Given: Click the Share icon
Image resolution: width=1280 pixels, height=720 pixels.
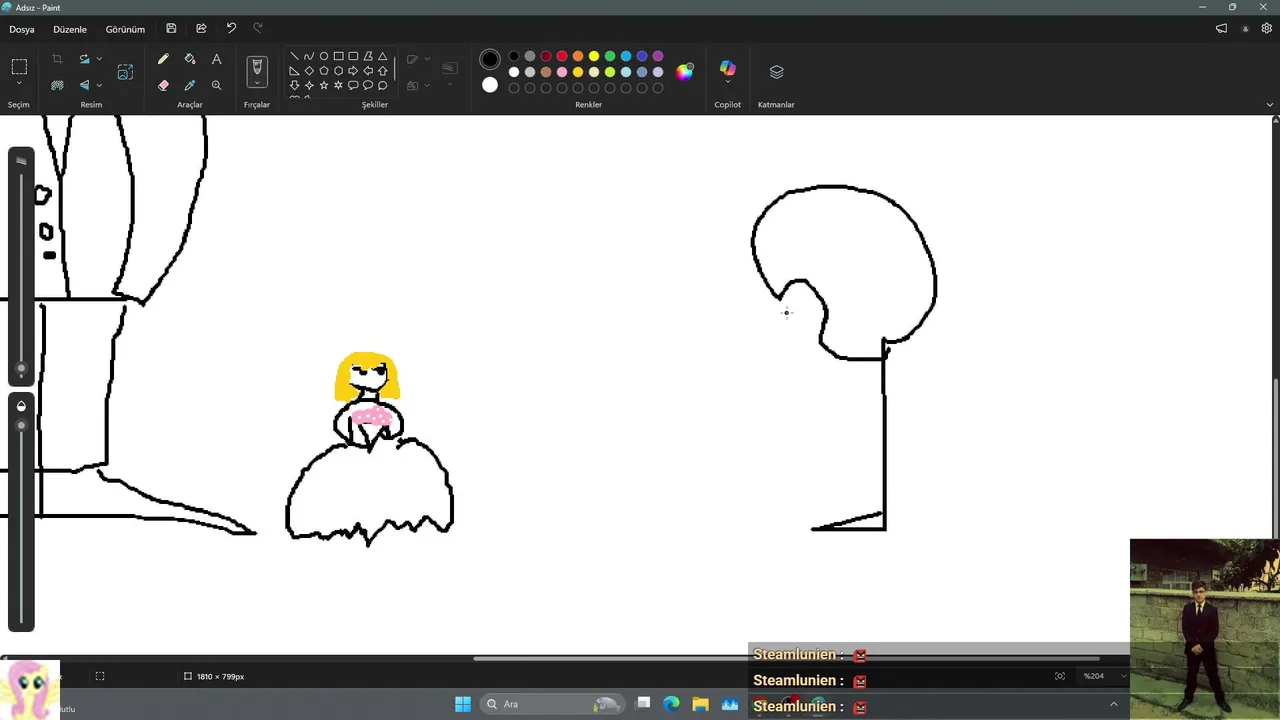Looking at the screenshot, I should (x=201, y=29).
